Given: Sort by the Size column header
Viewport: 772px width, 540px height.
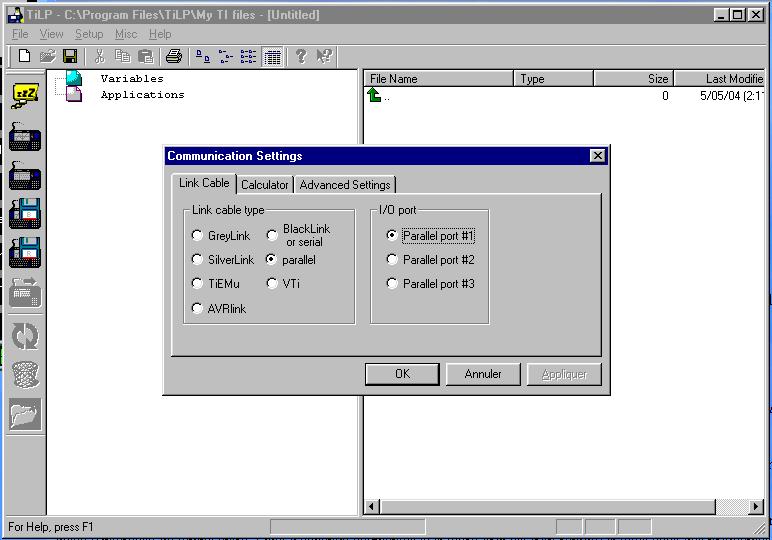Looking at the screenshot, I should click(x=634, y=79).
